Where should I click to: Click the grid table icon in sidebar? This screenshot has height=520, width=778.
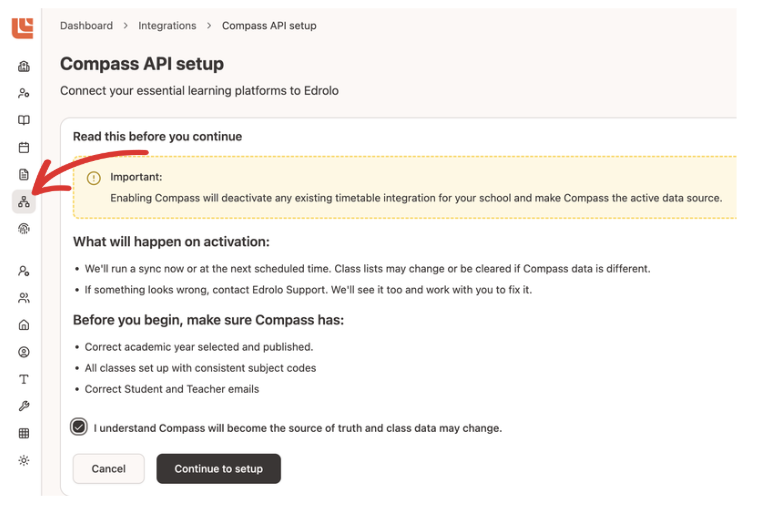pos(24,433)
